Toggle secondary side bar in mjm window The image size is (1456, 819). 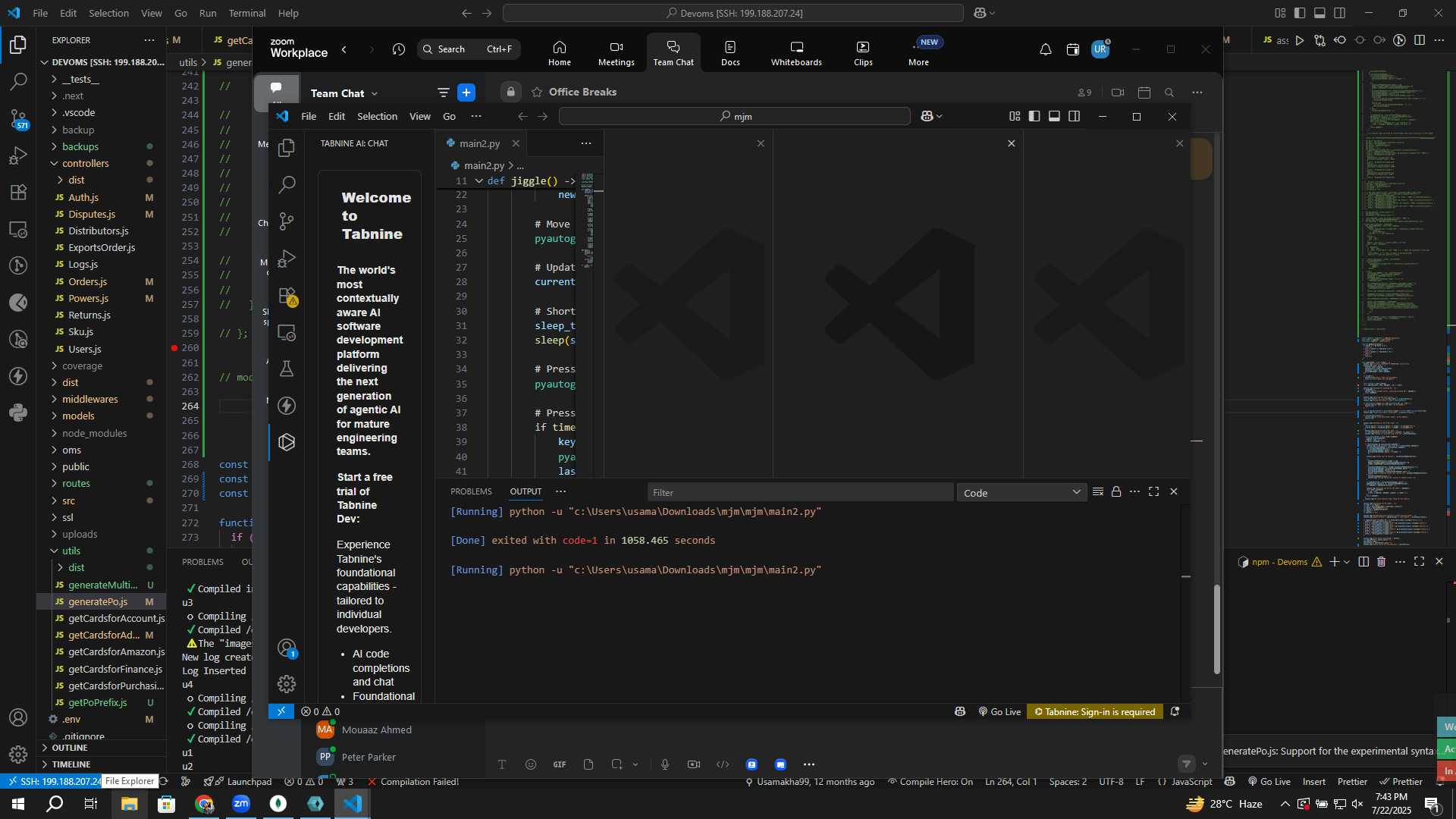[1074, 116]
